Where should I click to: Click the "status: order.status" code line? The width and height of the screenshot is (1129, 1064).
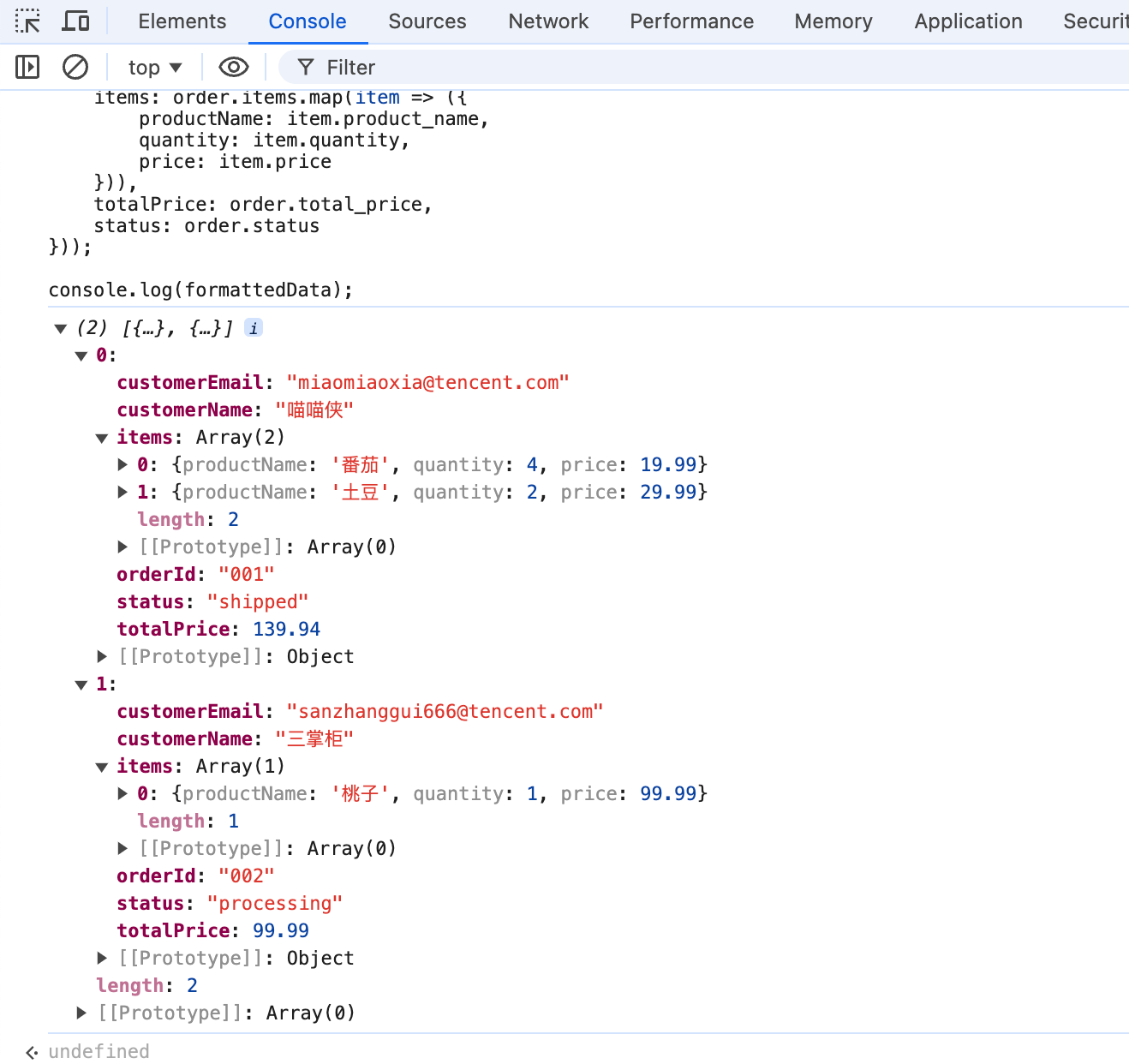206,225
